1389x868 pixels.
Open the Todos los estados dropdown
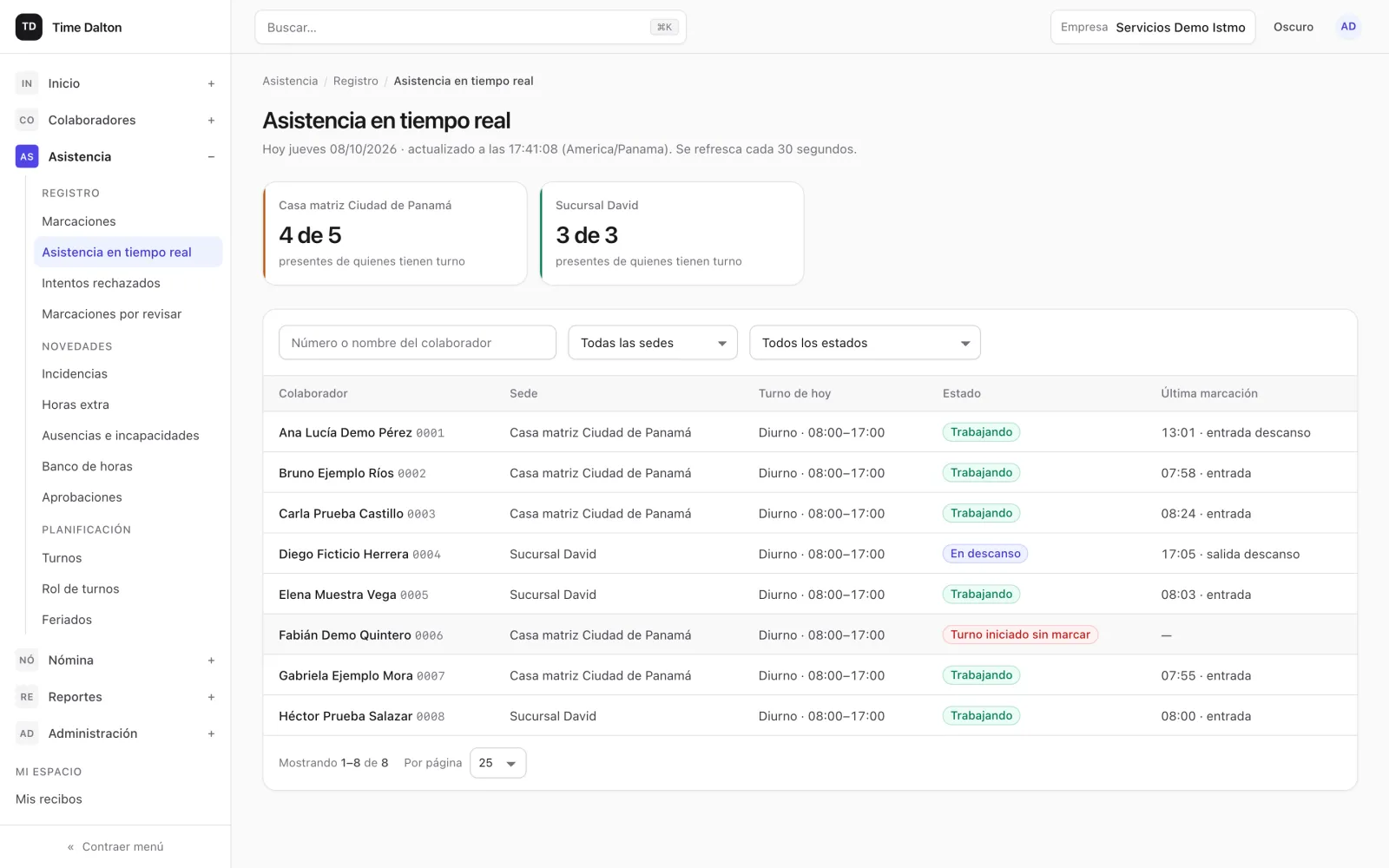coord(865,343)
